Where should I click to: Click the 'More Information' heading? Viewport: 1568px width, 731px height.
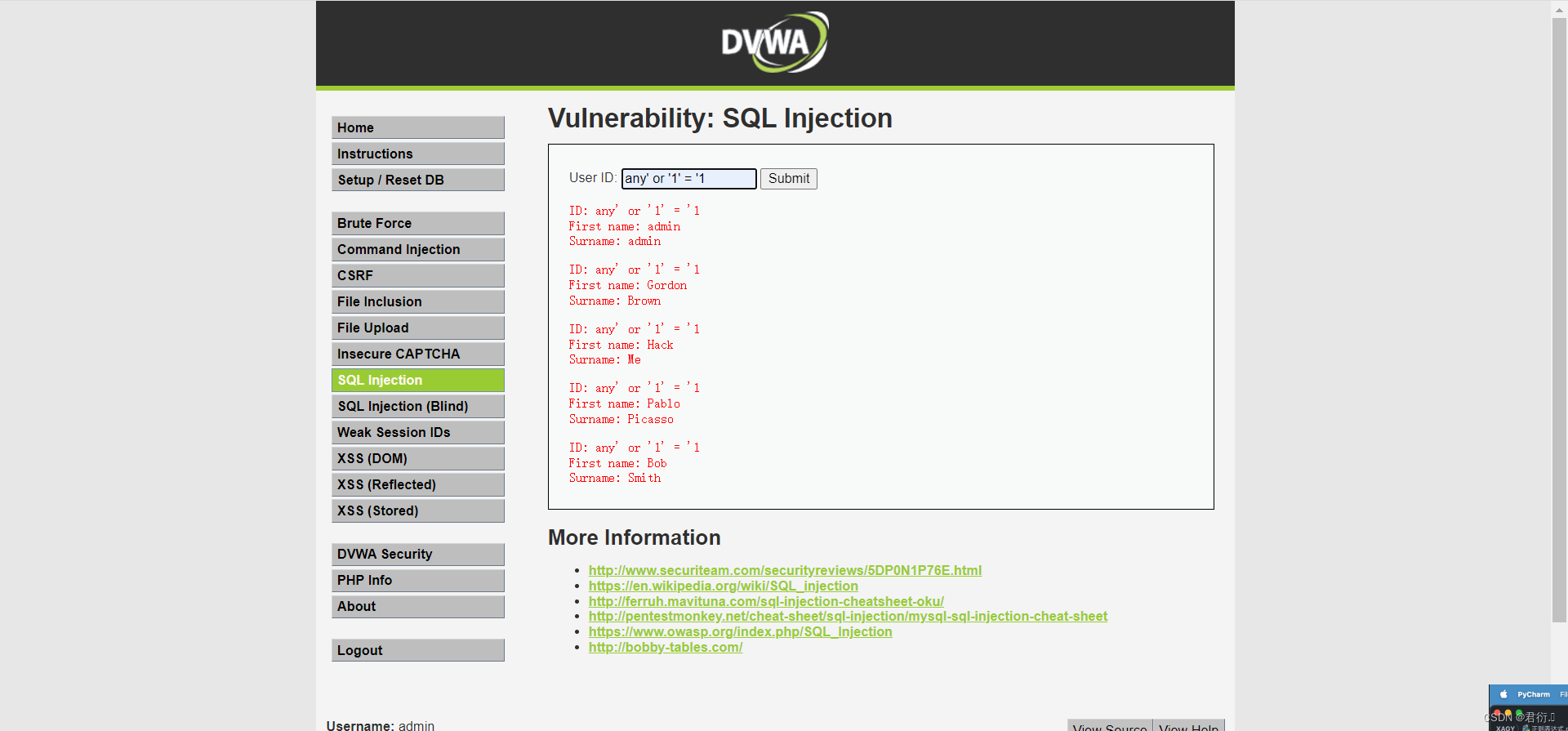635,537
